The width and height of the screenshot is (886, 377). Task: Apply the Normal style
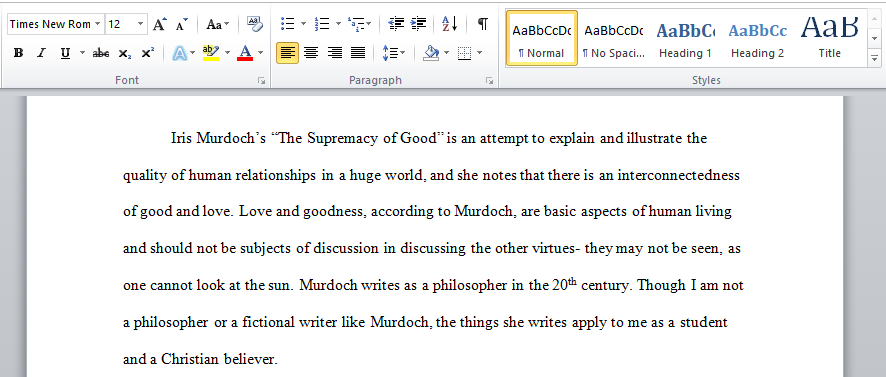pos(541,38)
